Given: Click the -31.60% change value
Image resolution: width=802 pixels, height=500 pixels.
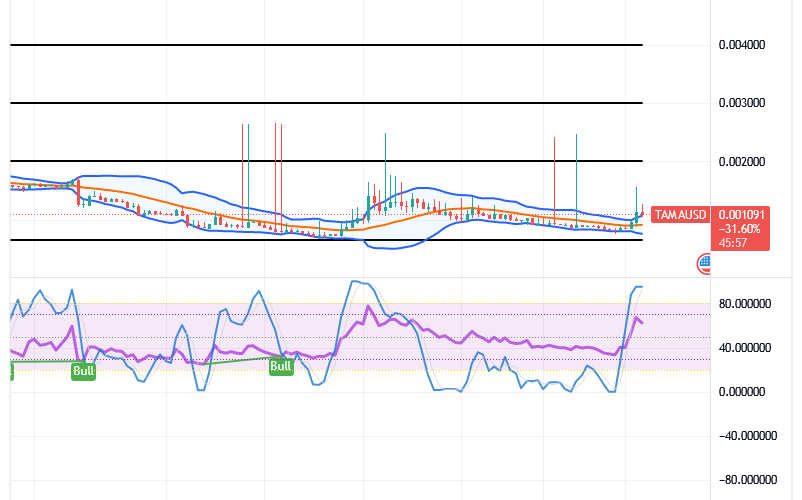Looking at the screenshot, I should point(740,229).
